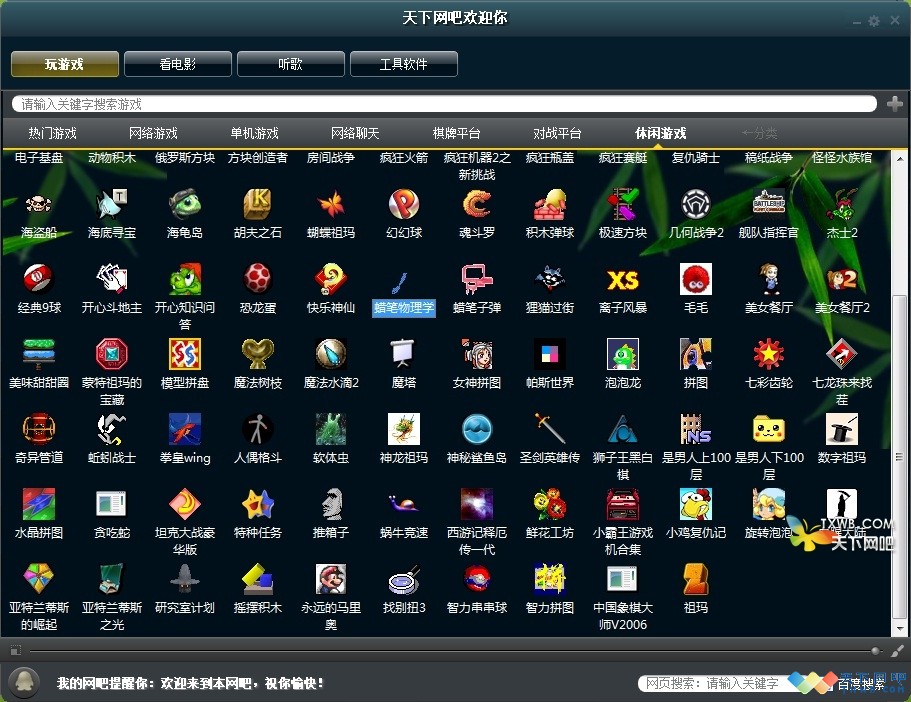This screenshot has width=911, height=702.
Task: Click the plus icon beside search bar
Action: pyautogui.click(x=894, y=104)
